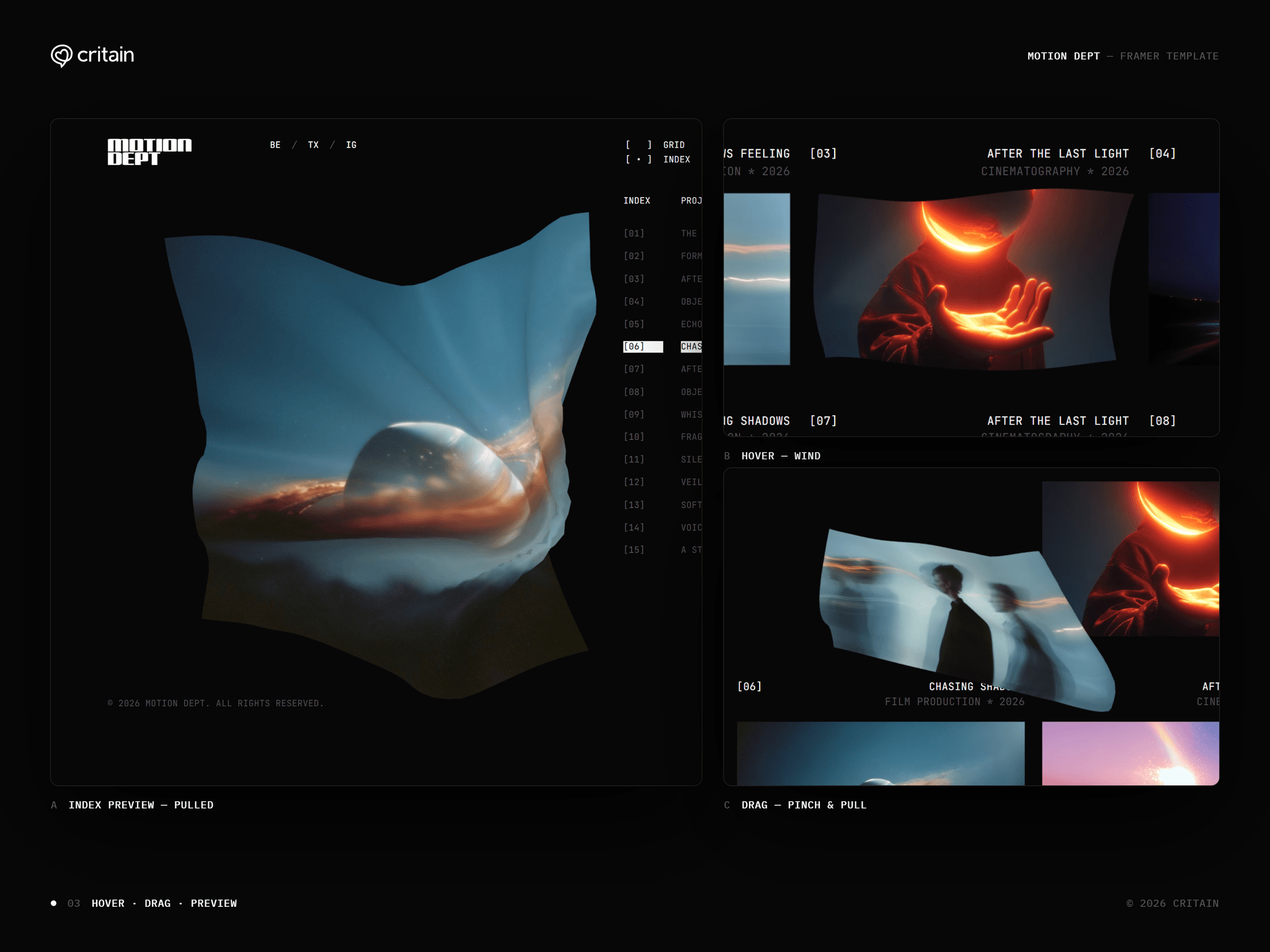Select index row [09]
The image size is (1270, 952).
click(662, 414)
